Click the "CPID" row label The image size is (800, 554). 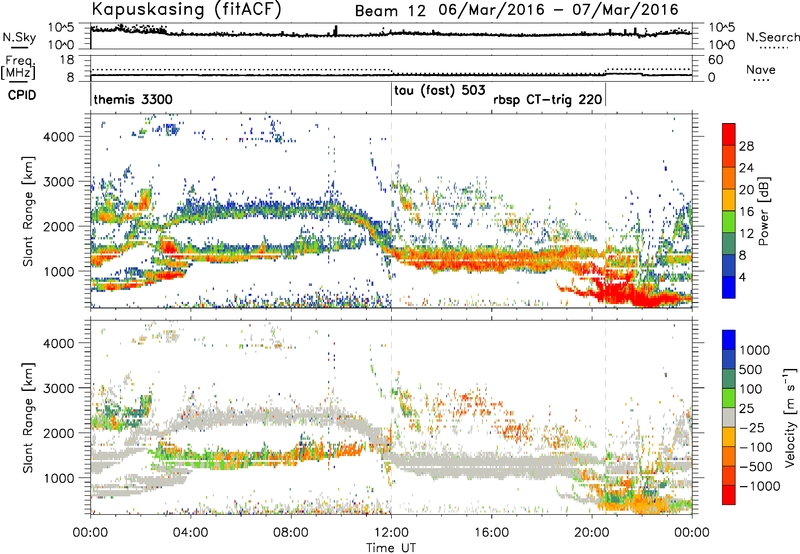22,95
